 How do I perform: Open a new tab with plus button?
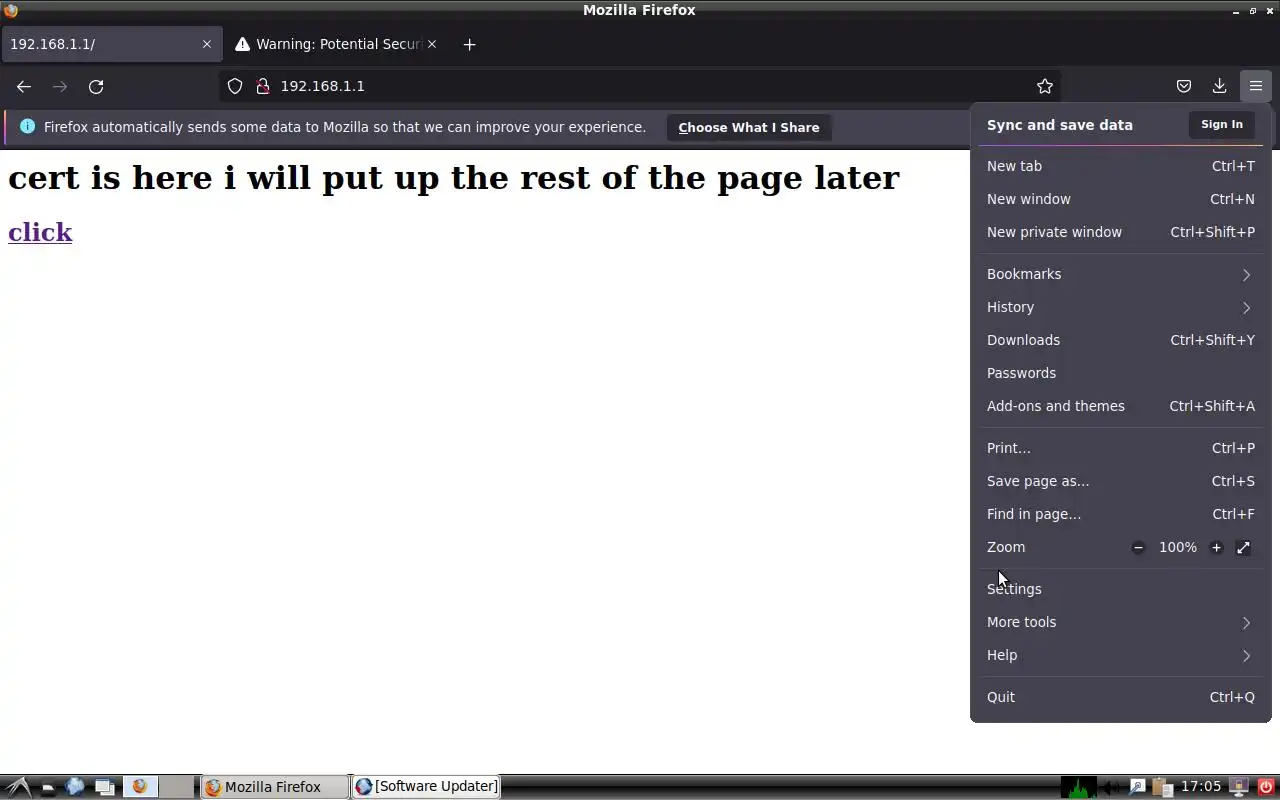(469, 44)
